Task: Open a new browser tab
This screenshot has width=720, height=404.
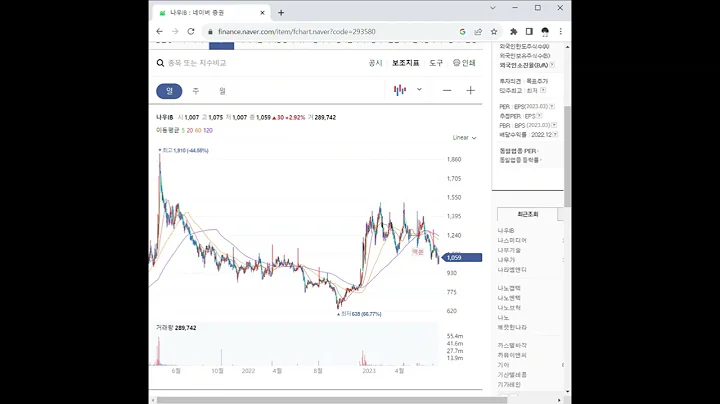Action: coord(281,13)
